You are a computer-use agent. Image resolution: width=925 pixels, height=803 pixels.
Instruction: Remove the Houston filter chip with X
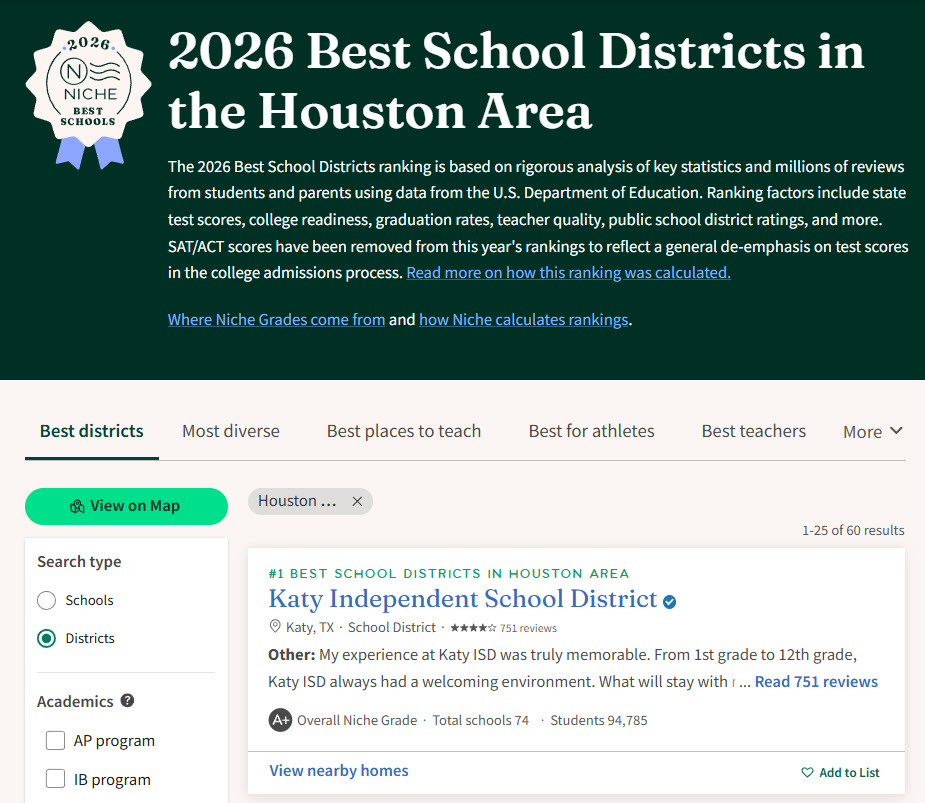click(x=357, y=501)
